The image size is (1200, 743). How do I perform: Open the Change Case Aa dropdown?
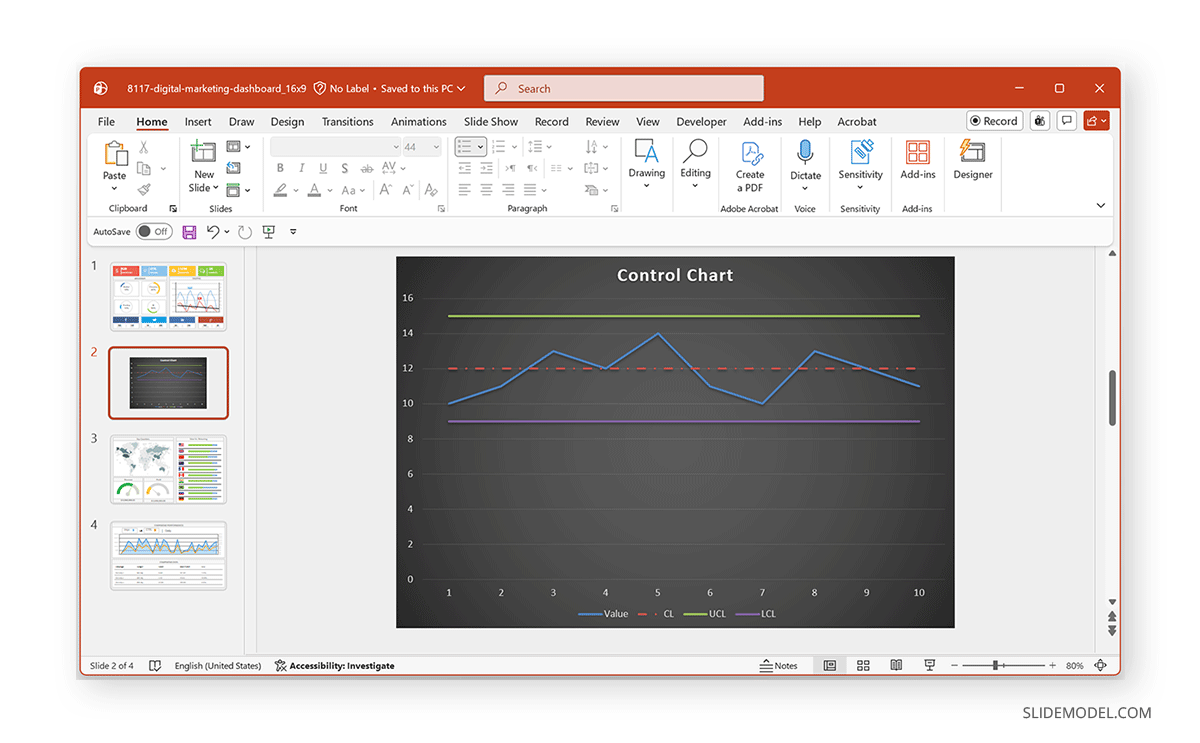(x=353, y=189)
